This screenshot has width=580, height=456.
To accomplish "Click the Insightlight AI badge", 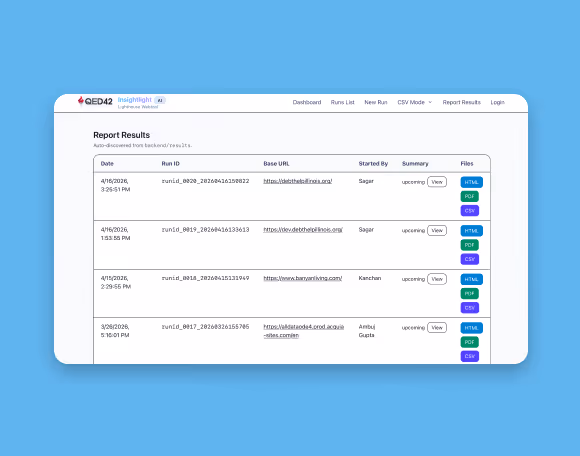I will click(x=160, y=100).
